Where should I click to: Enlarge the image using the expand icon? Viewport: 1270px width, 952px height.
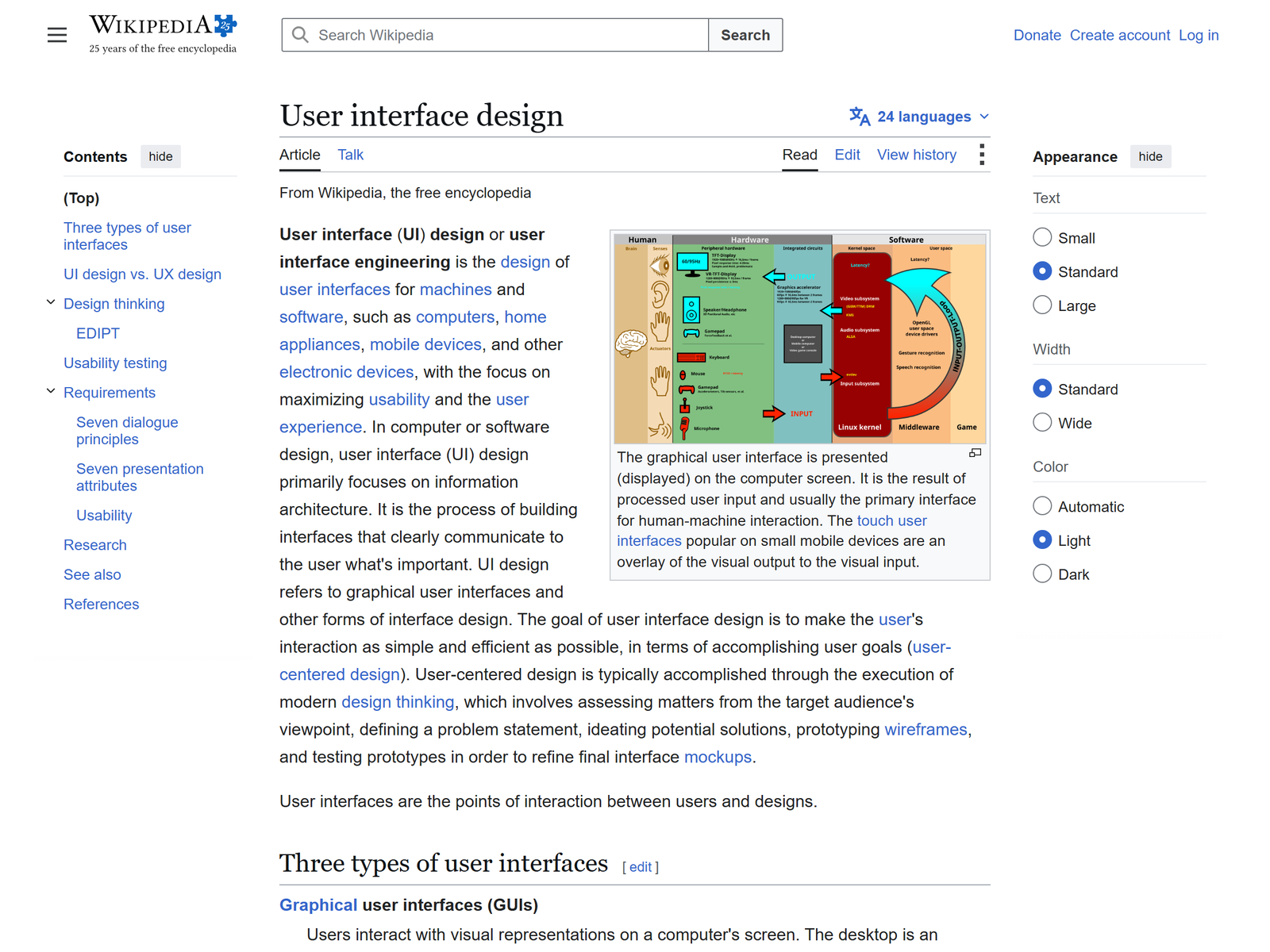[x=976, y=453]
